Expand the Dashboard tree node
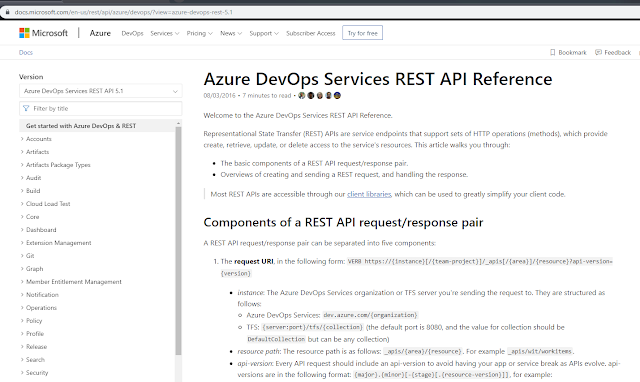 pos(22,230)
